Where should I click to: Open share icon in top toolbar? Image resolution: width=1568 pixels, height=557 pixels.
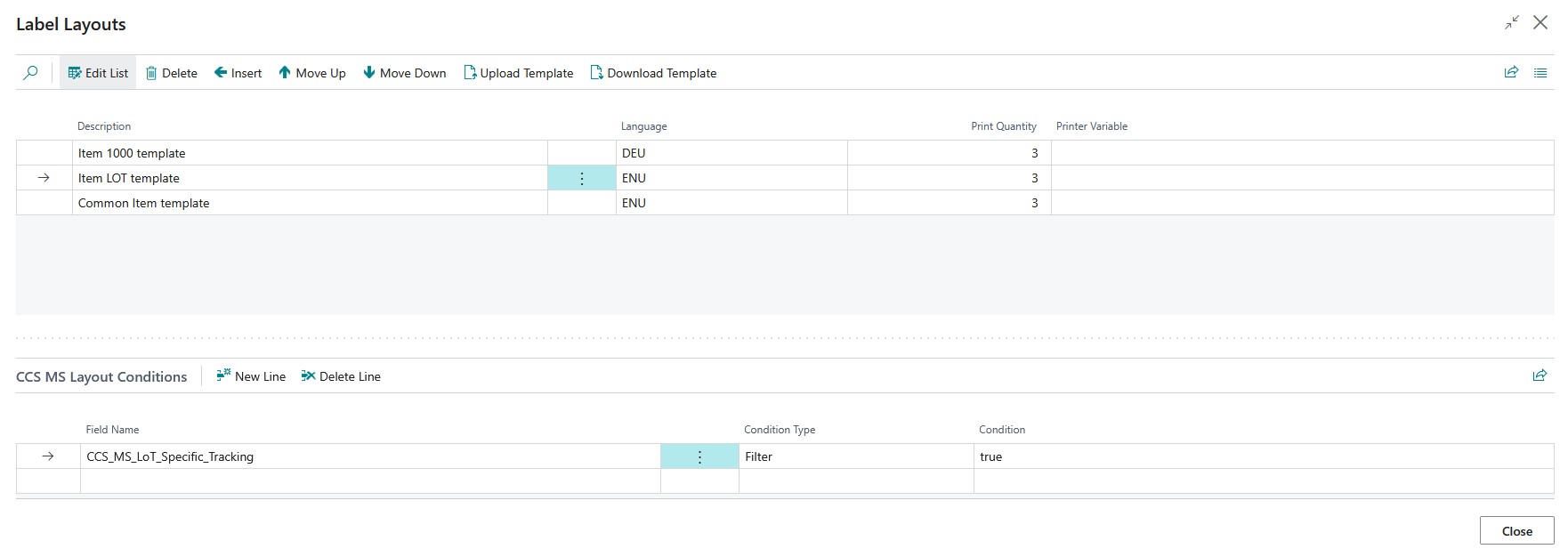[x=1511, y=73]
